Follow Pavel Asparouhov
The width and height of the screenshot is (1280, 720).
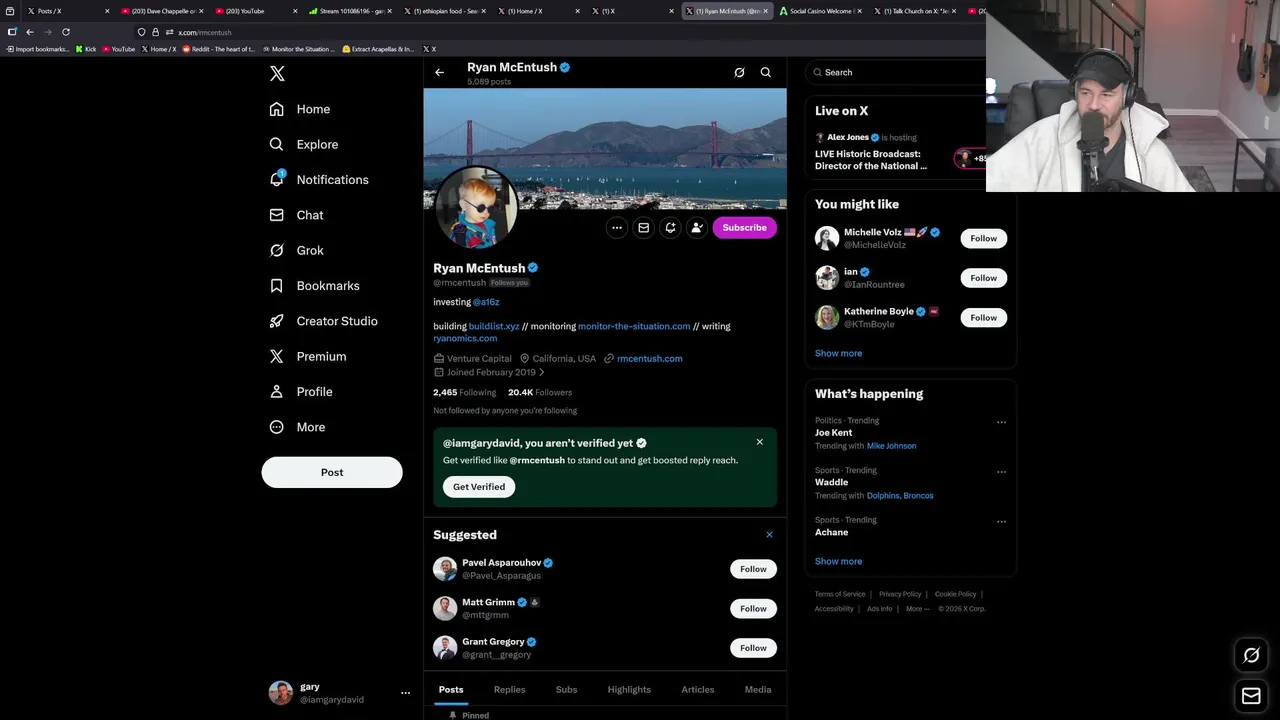753,569
